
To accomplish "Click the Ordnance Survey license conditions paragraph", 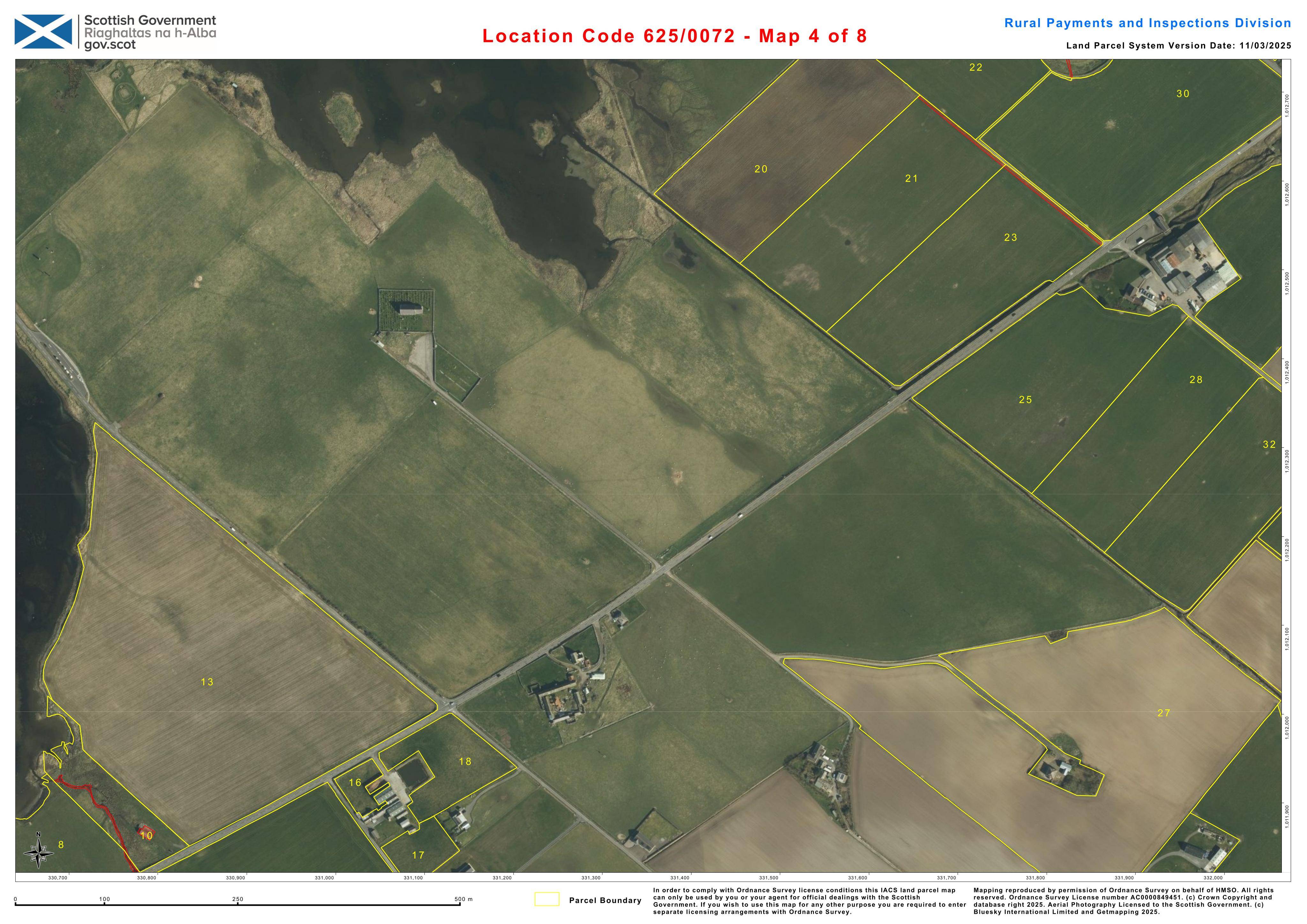I will tap(809, 901).
